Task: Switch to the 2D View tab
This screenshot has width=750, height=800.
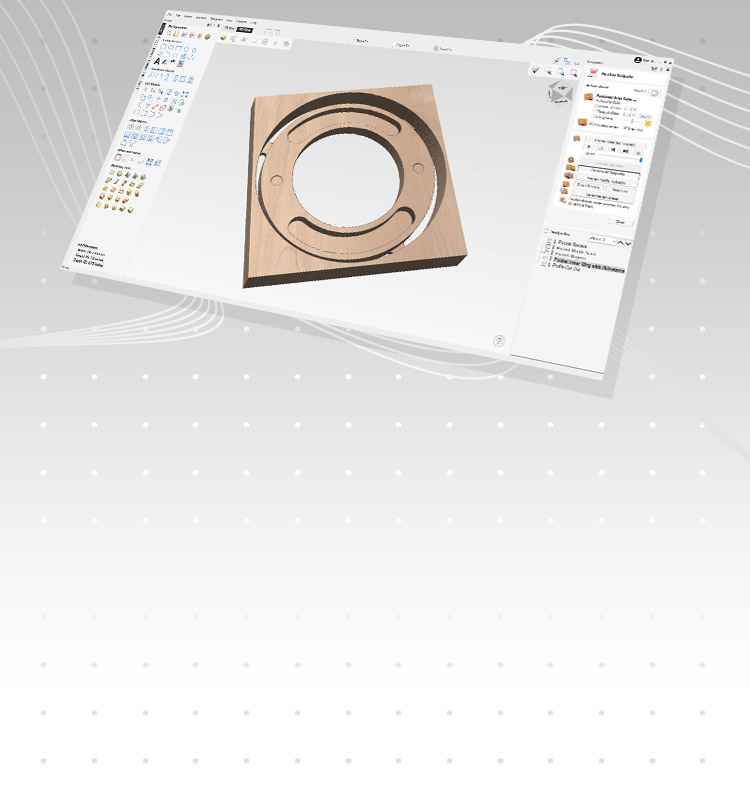Action: 229,28
